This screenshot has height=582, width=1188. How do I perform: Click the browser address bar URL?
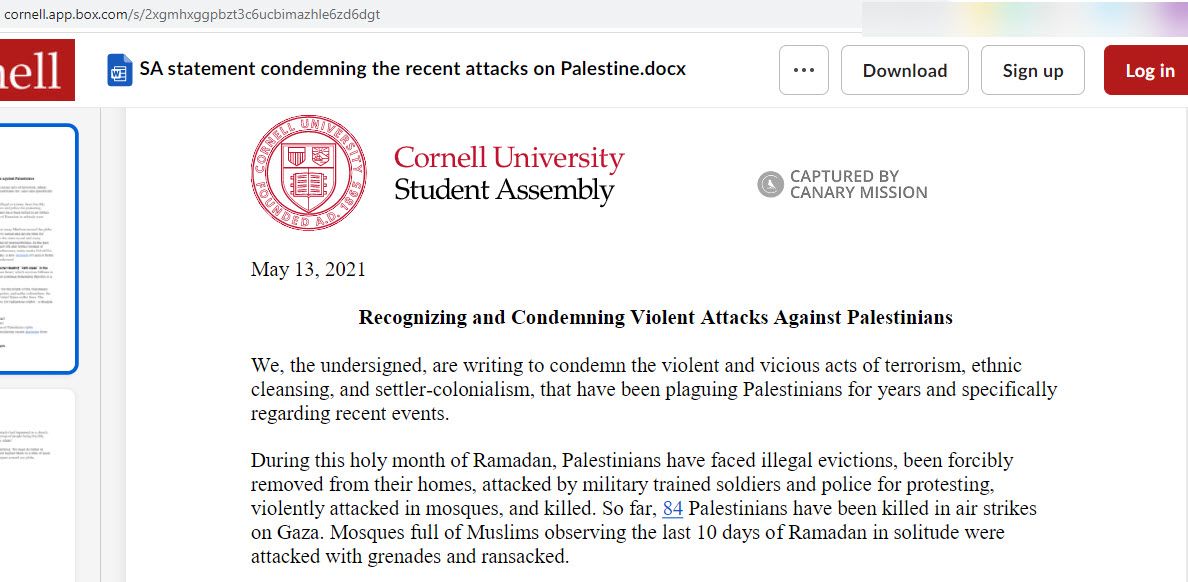[192, 14]
